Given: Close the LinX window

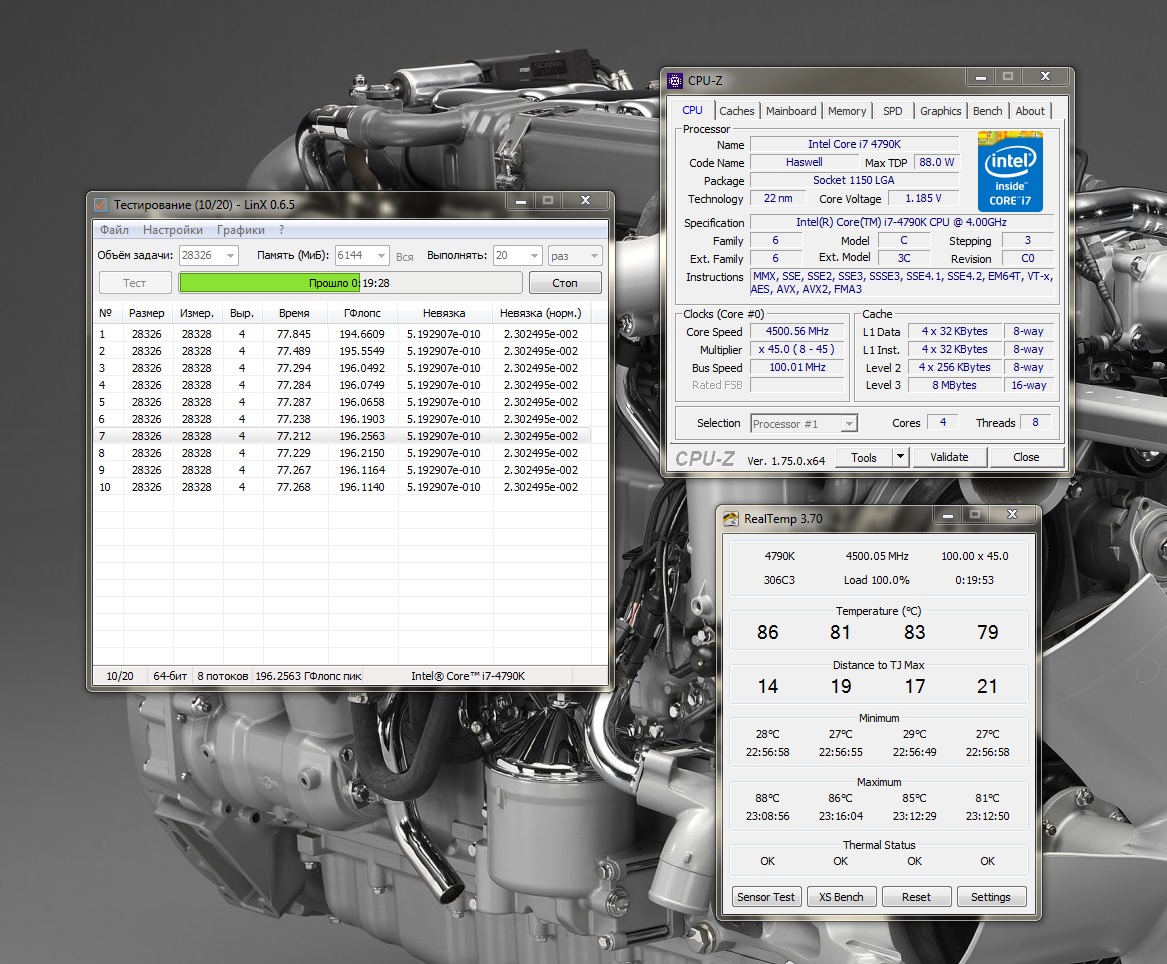Looking at the screenshot, I should point(585,201).
